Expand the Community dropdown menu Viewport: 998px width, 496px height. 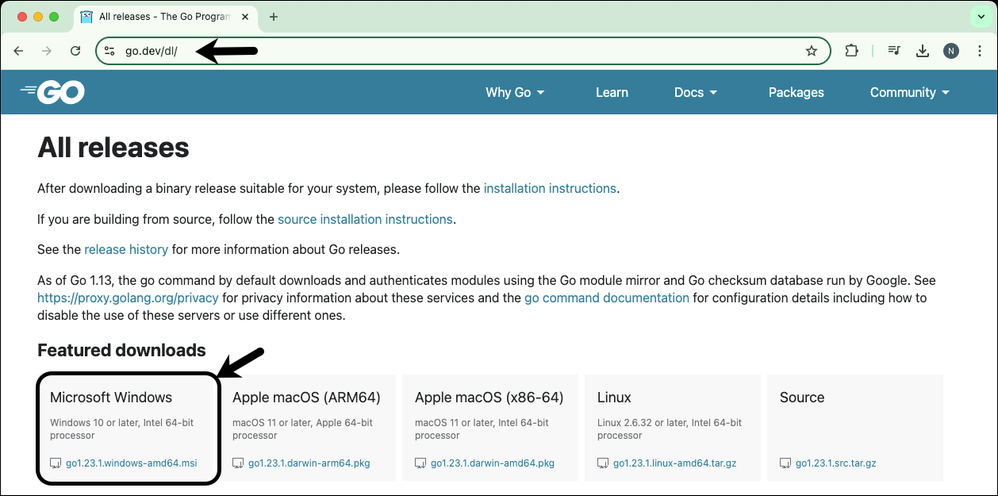click(x=908, y=92)
